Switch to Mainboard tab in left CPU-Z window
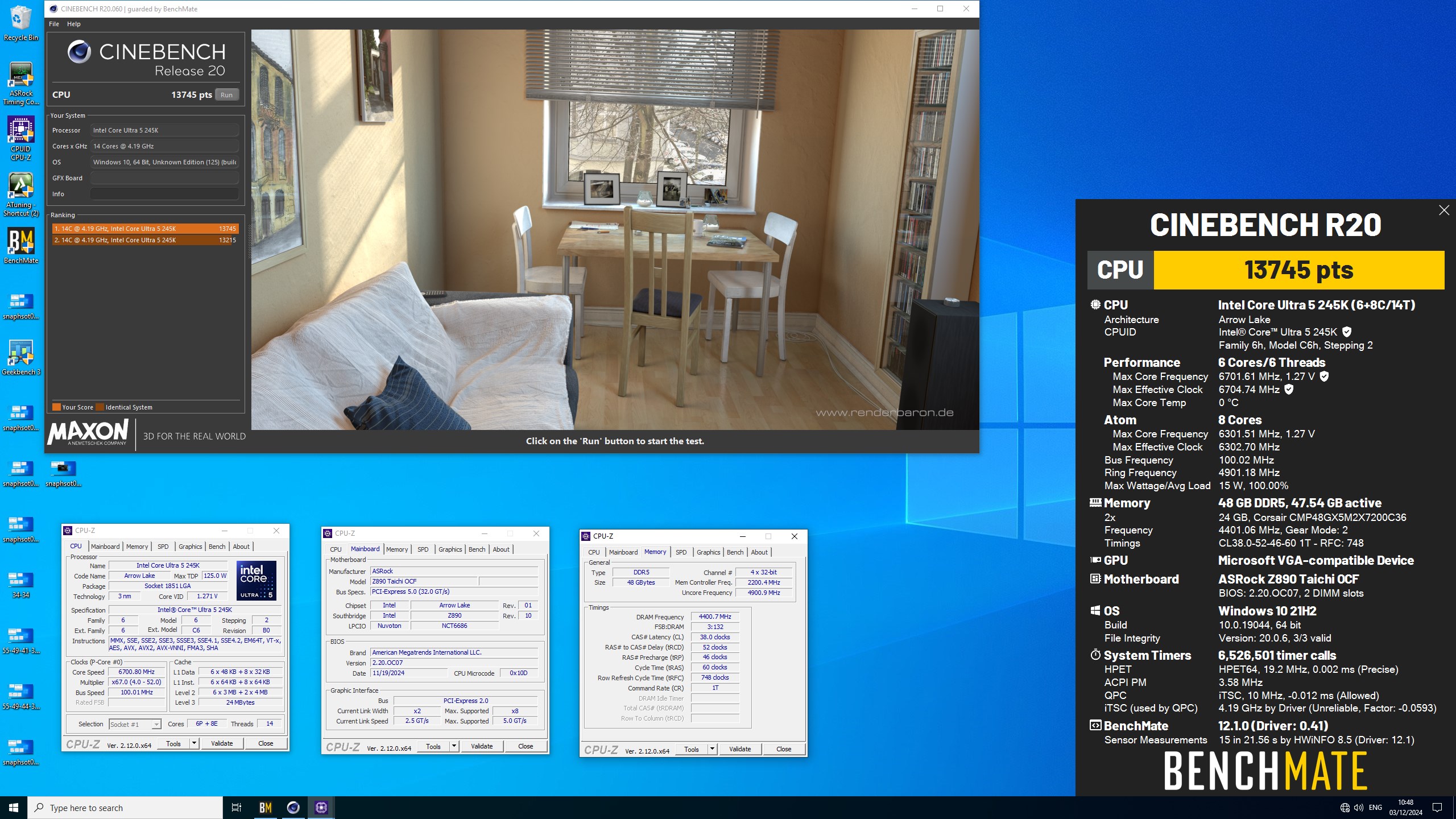Viewport: 1456px width, 819px height. pyautogui.click(x=105, y=547)
